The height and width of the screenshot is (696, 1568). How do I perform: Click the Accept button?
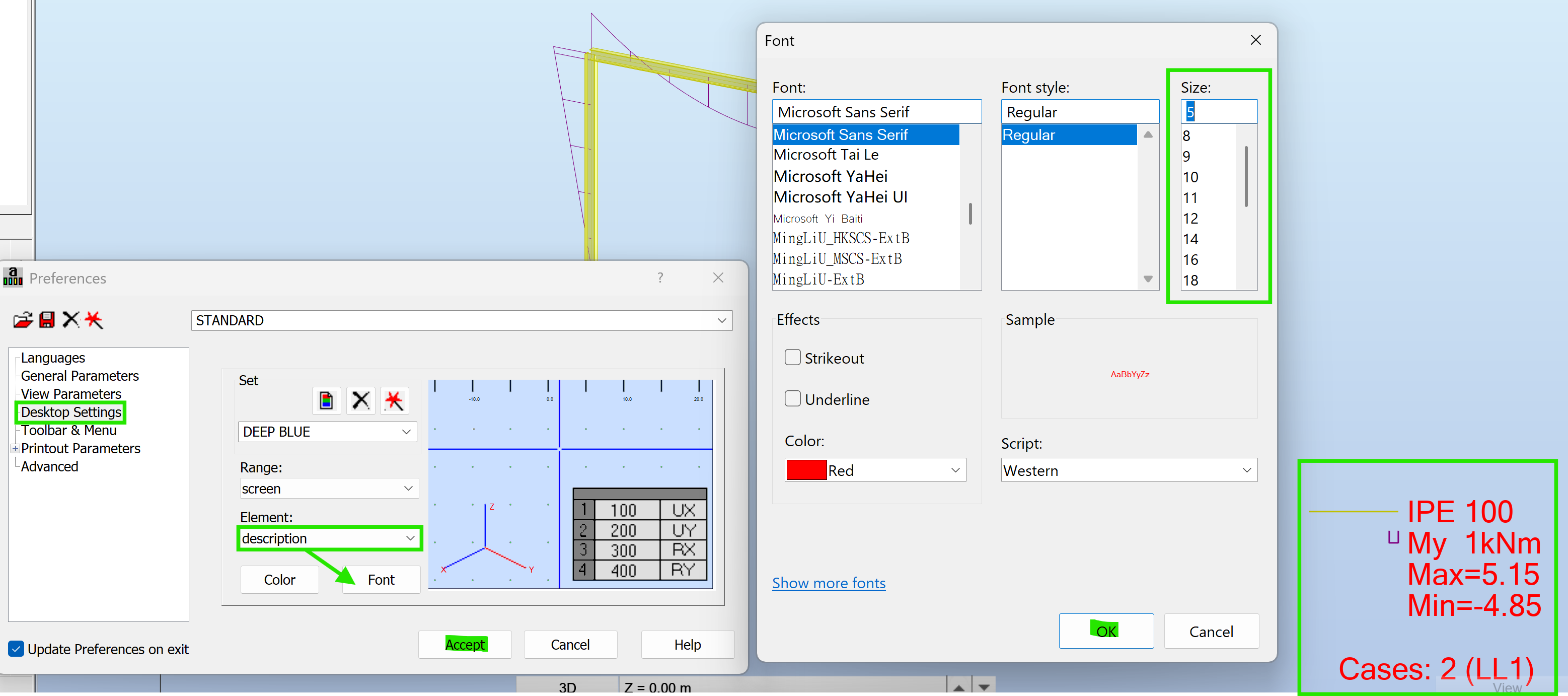[465, 644]
